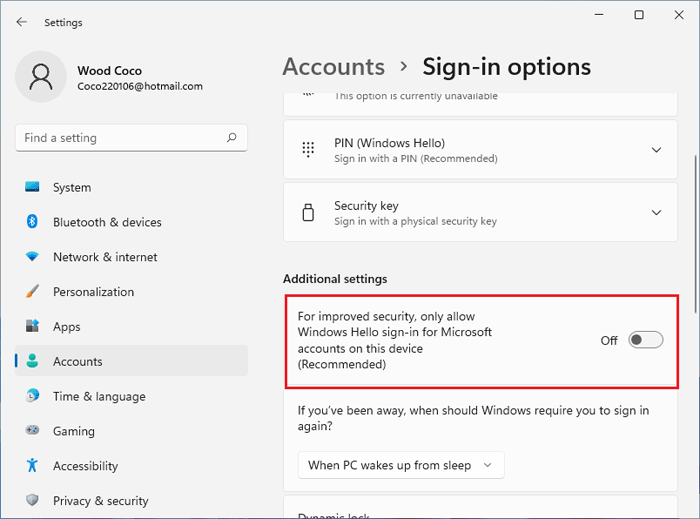Open Gaming category
Image resolution: width=700 pixels, height=519 pixels.
click(x=131, y=431)
